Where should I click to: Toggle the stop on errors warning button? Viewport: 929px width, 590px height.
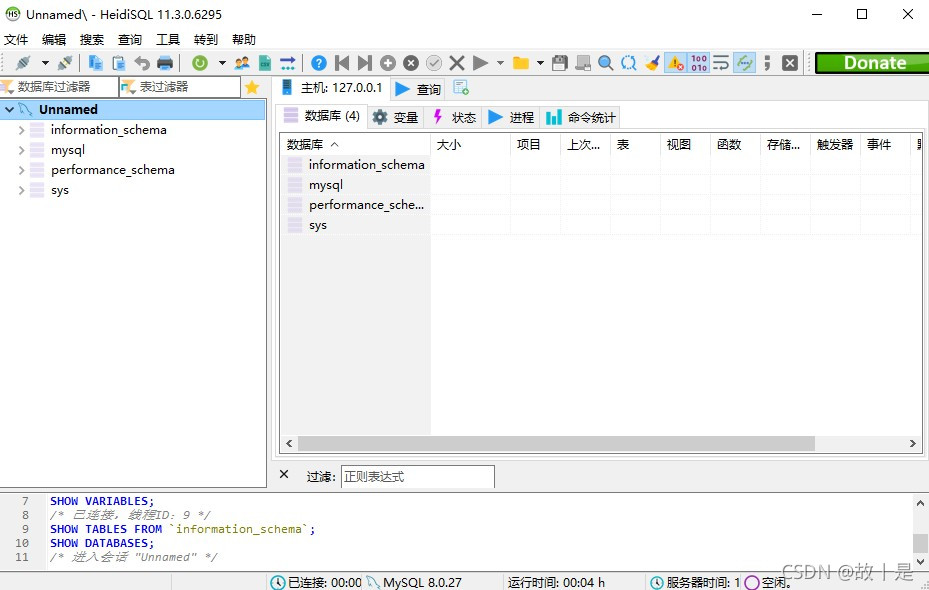pyautogui.click(x=675, y=63)
